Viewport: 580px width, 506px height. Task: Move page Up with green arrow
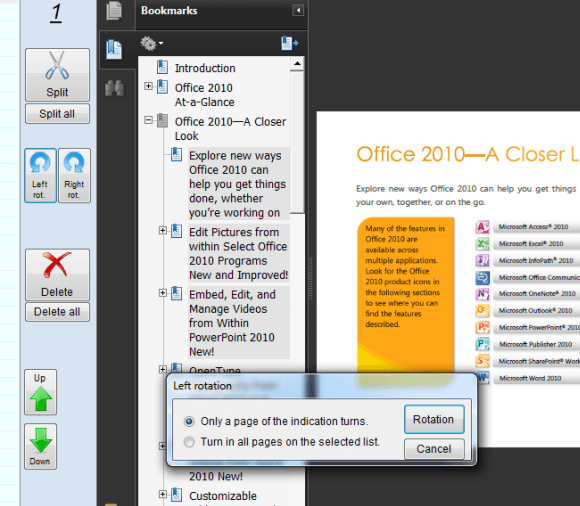coord(40,392)
